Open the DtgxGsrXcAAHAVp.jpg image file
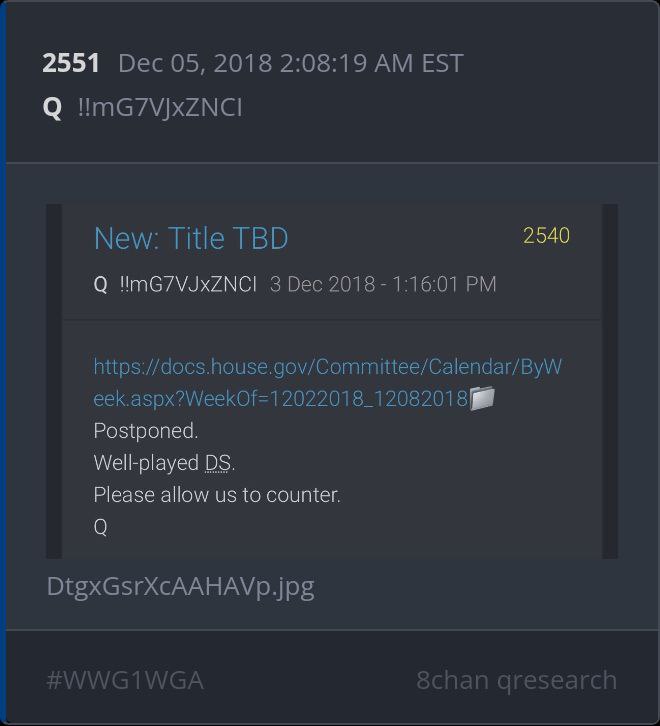This screenshot has width=660, height=726. point(181,587)
